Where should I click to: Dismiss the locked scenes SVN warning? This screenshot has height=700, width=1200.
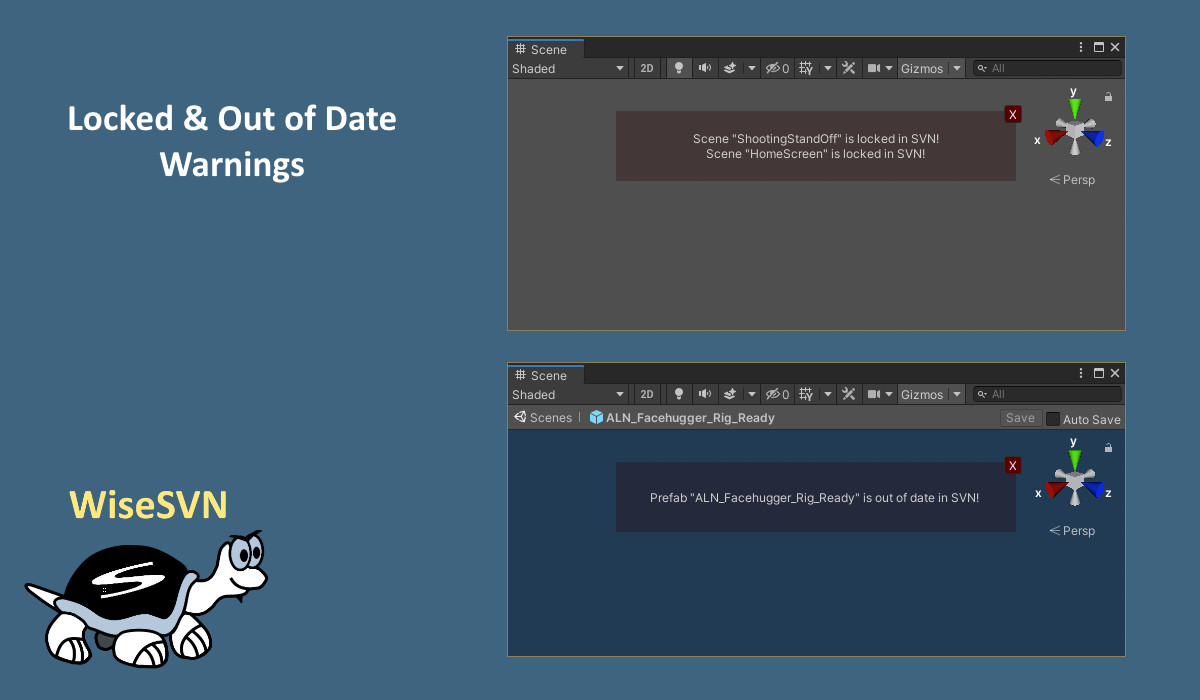pyautogui.click(x=1013, y=115)
